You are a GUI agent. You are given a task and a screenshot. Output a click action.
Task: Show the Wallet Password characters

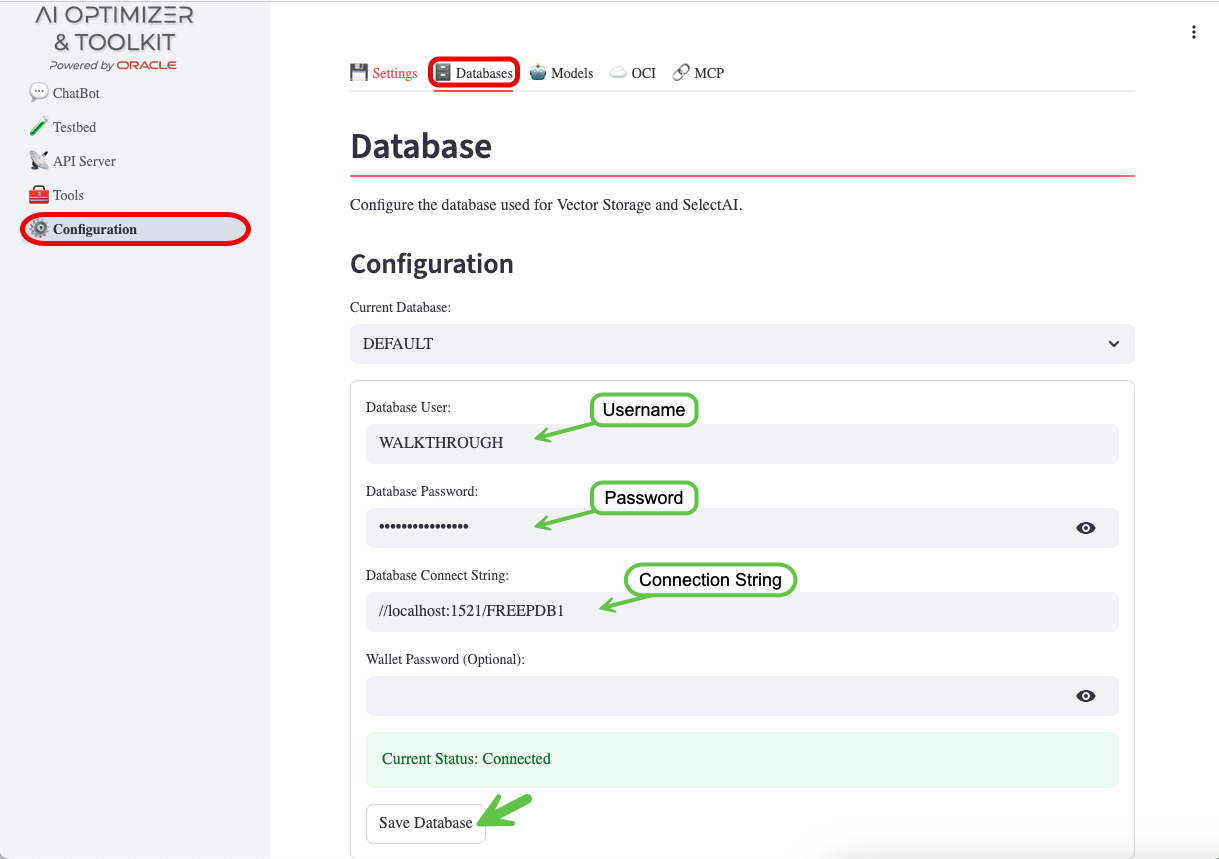point(1086,695)
